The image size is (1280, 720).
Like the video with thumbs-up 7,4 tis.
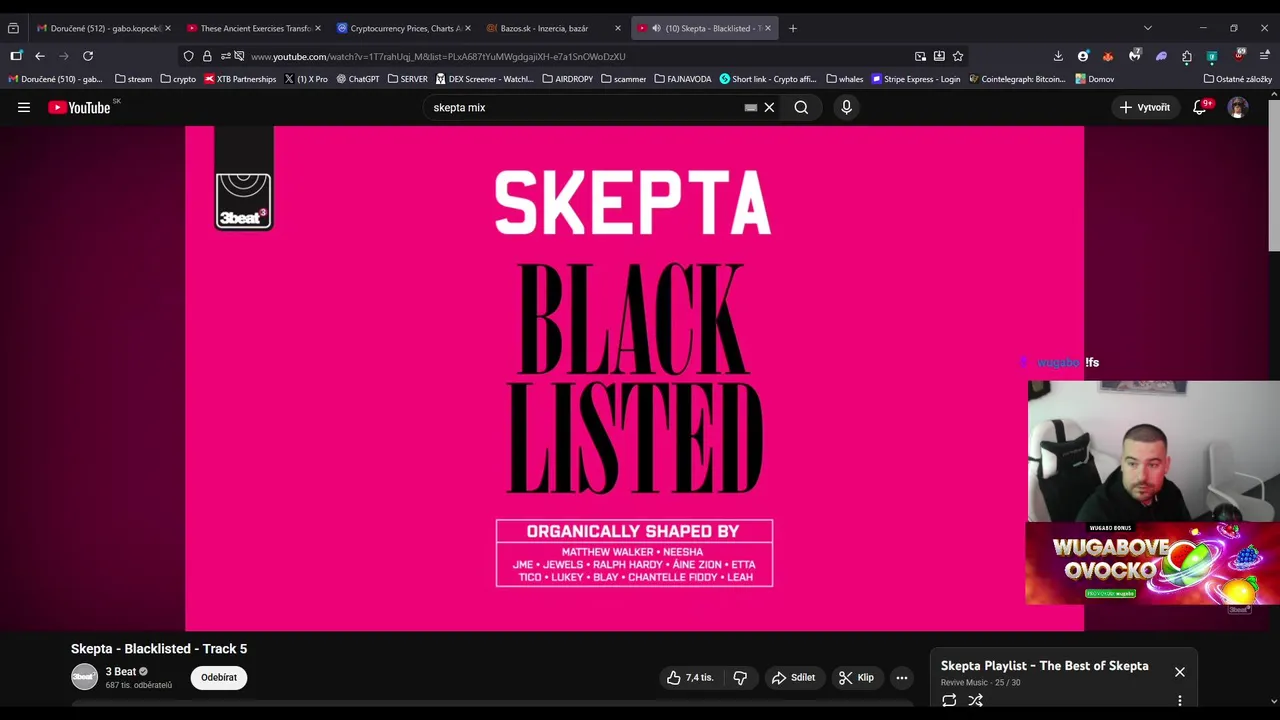tap(690, 677)
